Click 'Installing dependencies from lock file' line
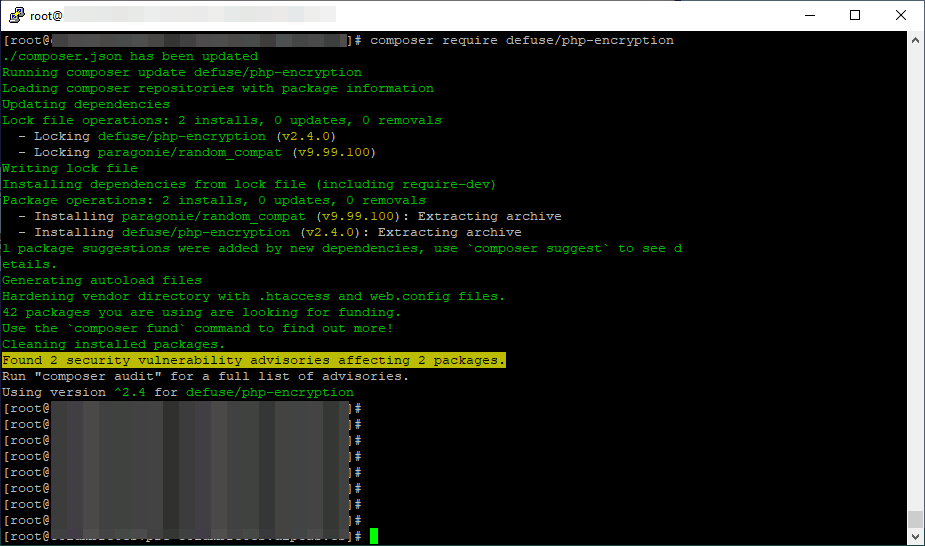 [249, 184]
